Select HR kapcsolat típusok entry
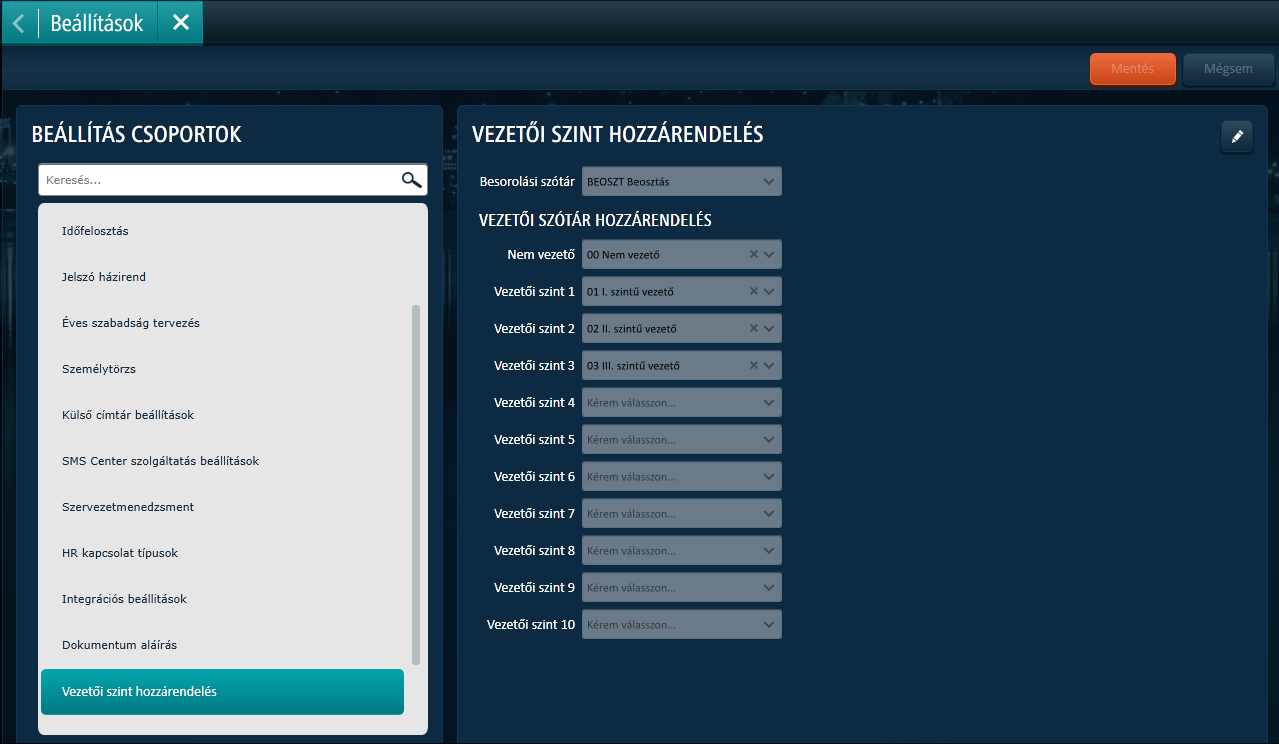Screen dimensions: 1279x744 [x=222, y=553]
